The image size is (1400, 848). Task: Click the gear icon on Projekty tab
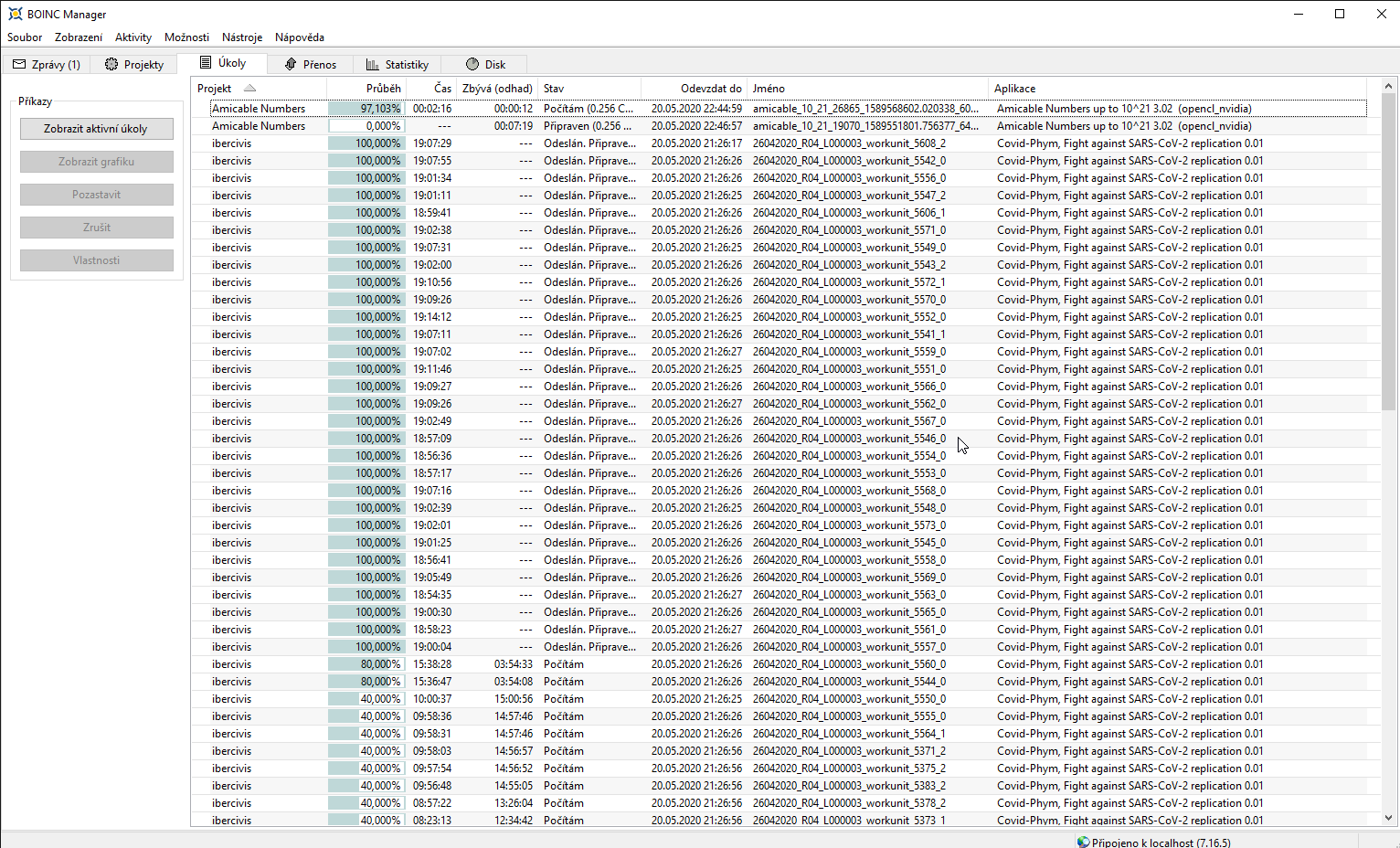tap(111, 64)
